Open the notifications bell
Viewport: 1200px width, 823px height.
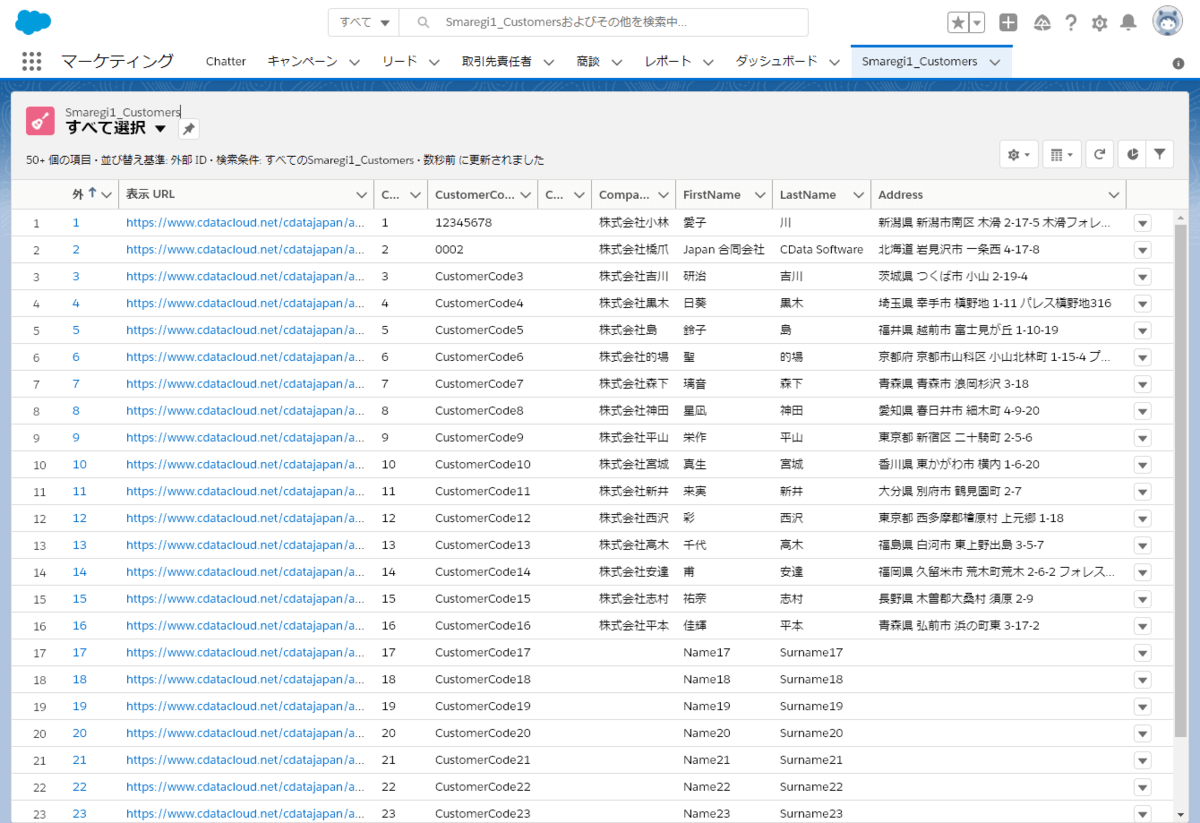click(1128, 22)
